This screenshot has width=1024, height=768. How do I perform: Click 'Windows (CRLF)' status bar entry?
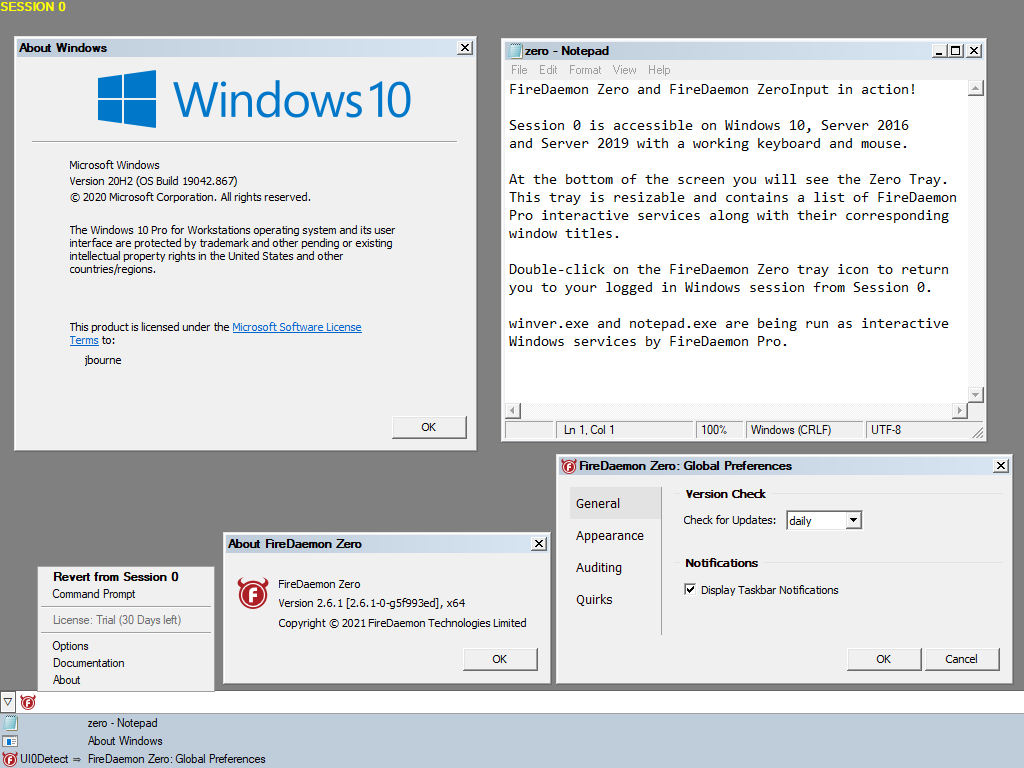[804, 430]
